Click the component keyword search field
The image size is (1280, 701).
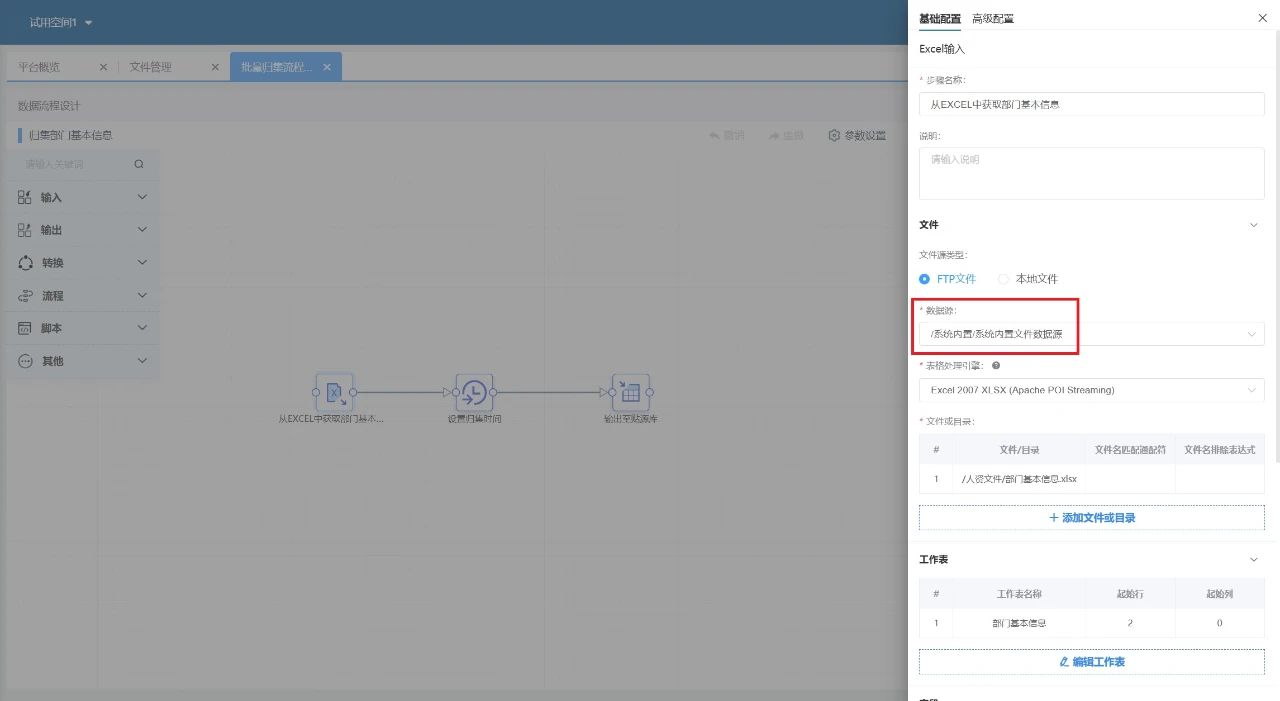[75, 164]
